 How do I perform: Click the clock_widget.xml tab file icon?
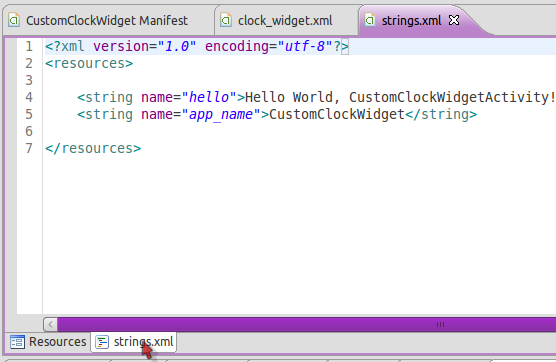pos(226,20)
